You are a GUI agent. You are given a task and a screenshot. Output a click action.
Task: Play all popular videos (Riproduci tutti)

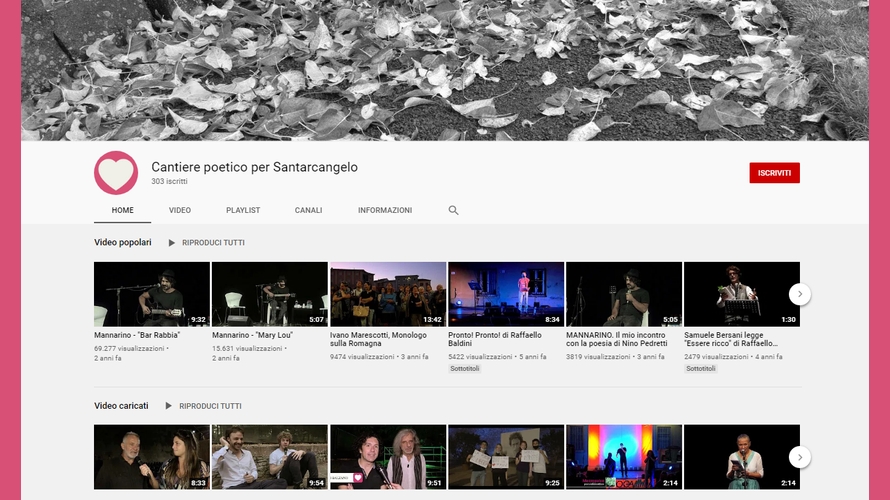coord(206,243)
